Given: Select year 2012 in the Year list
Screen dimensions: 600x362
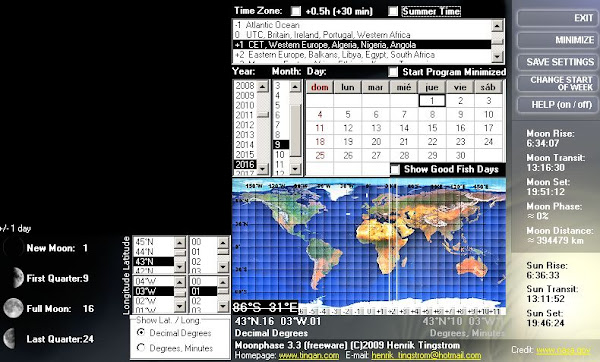Looking at the screenshot, I should point(245,125).
